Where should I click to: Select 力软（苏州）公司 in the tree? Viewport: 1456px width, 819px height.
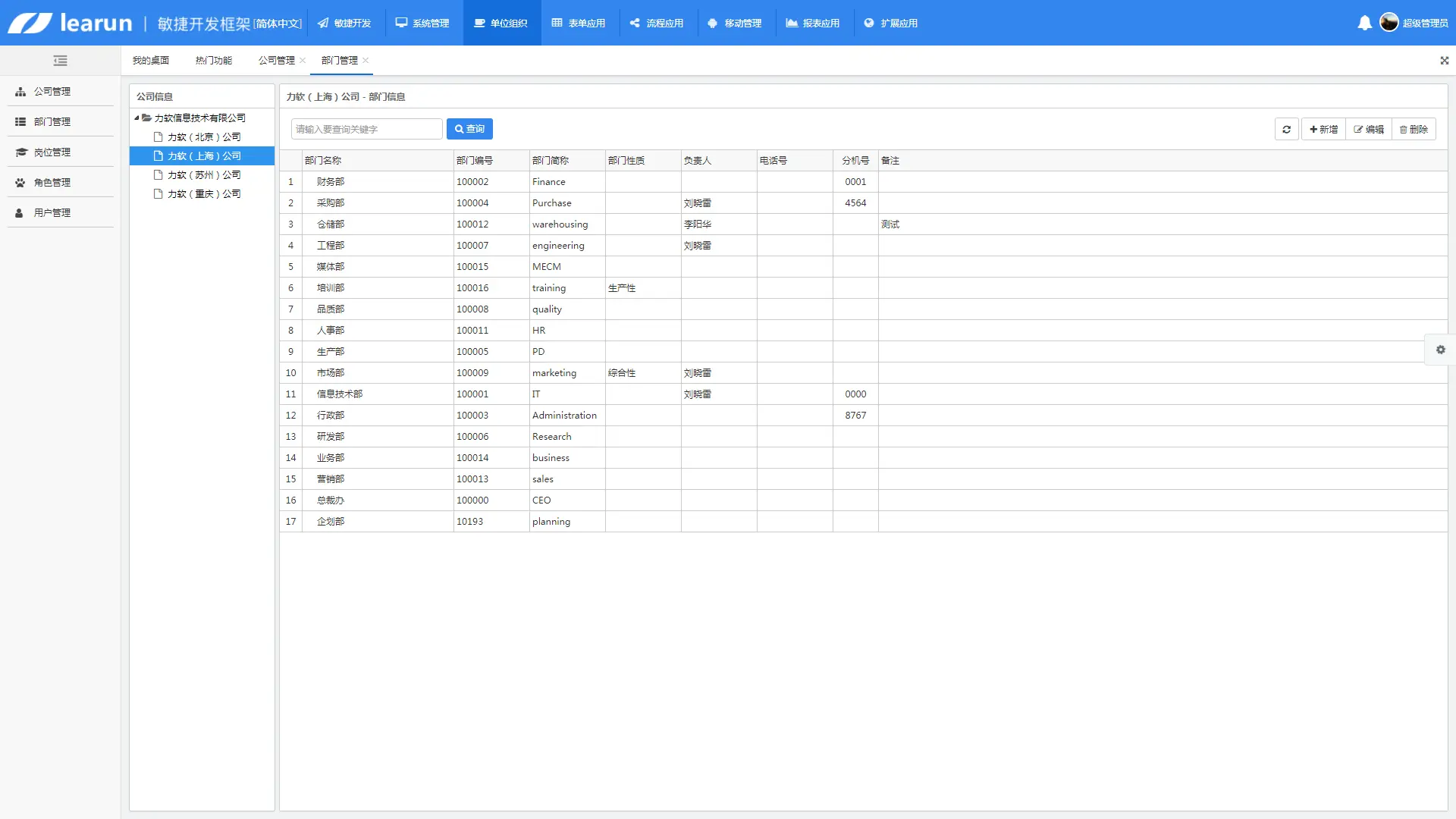[203, 174]
